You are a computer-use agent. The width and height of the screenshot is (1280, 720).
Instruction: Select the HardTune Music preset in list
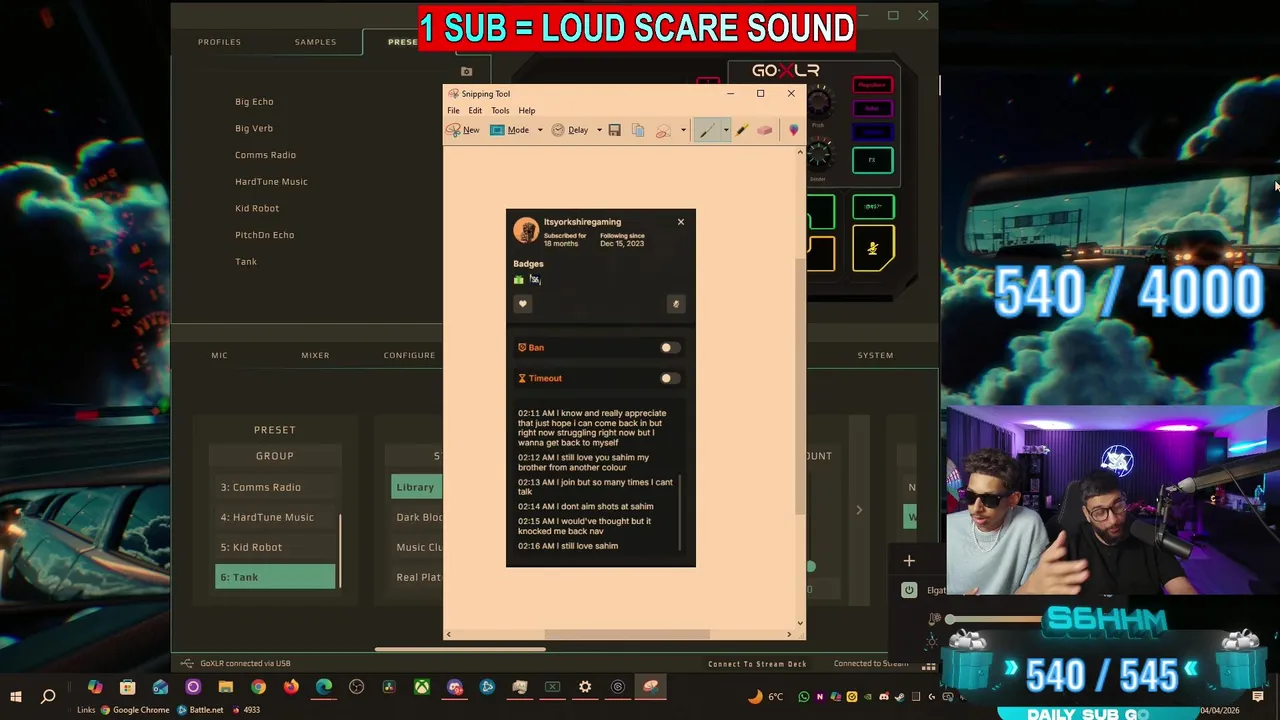(x=271, y=182)
